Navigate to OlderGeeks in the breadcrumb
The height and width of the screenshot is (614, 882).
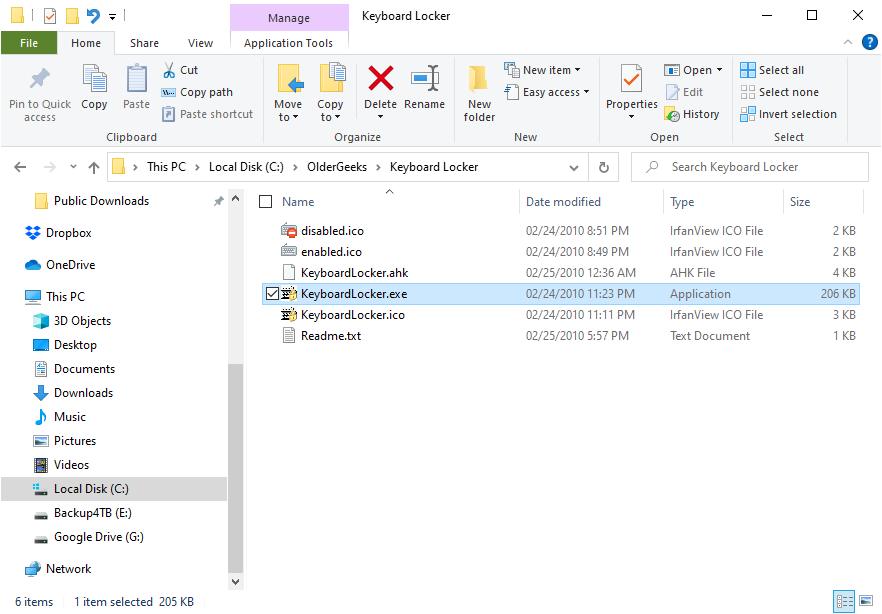pyautogui.click(x=336, y=167)
